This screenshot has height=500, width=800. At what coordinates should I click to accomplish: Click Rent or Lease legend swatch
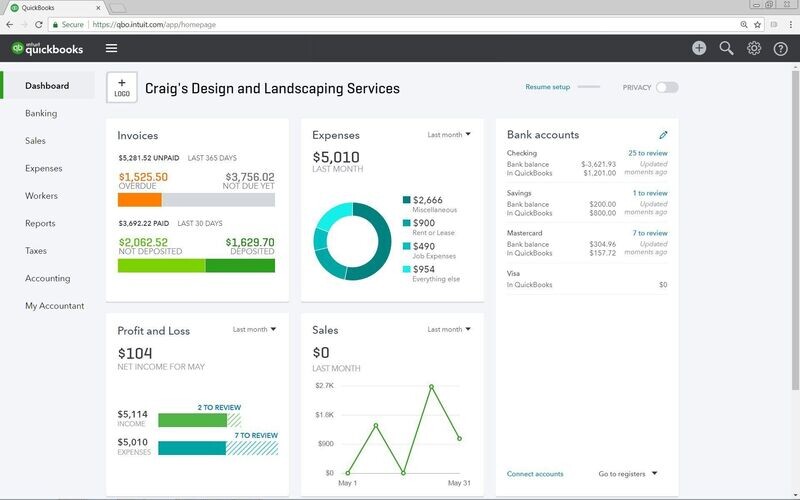point(407,223)
